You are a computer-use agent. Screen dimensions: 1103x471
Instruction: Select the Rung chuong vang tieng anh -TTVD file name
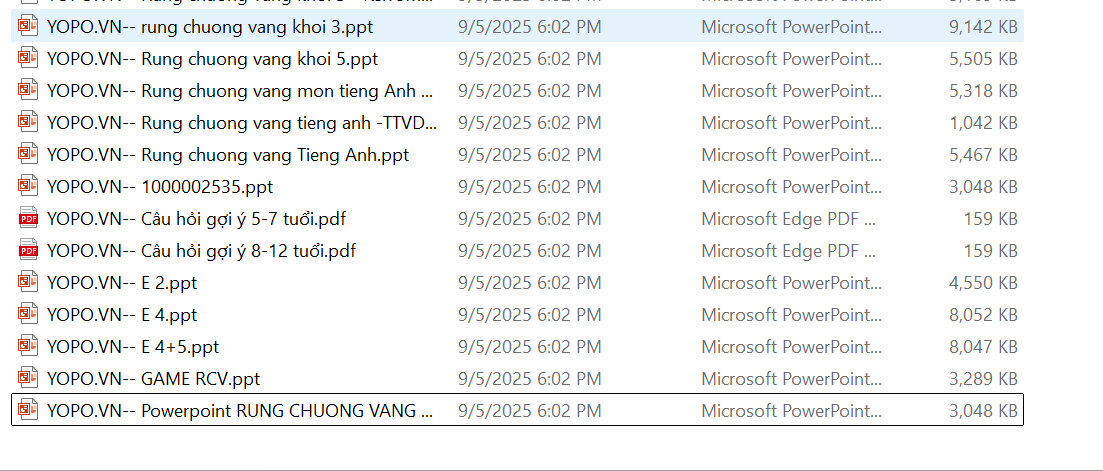242,123
